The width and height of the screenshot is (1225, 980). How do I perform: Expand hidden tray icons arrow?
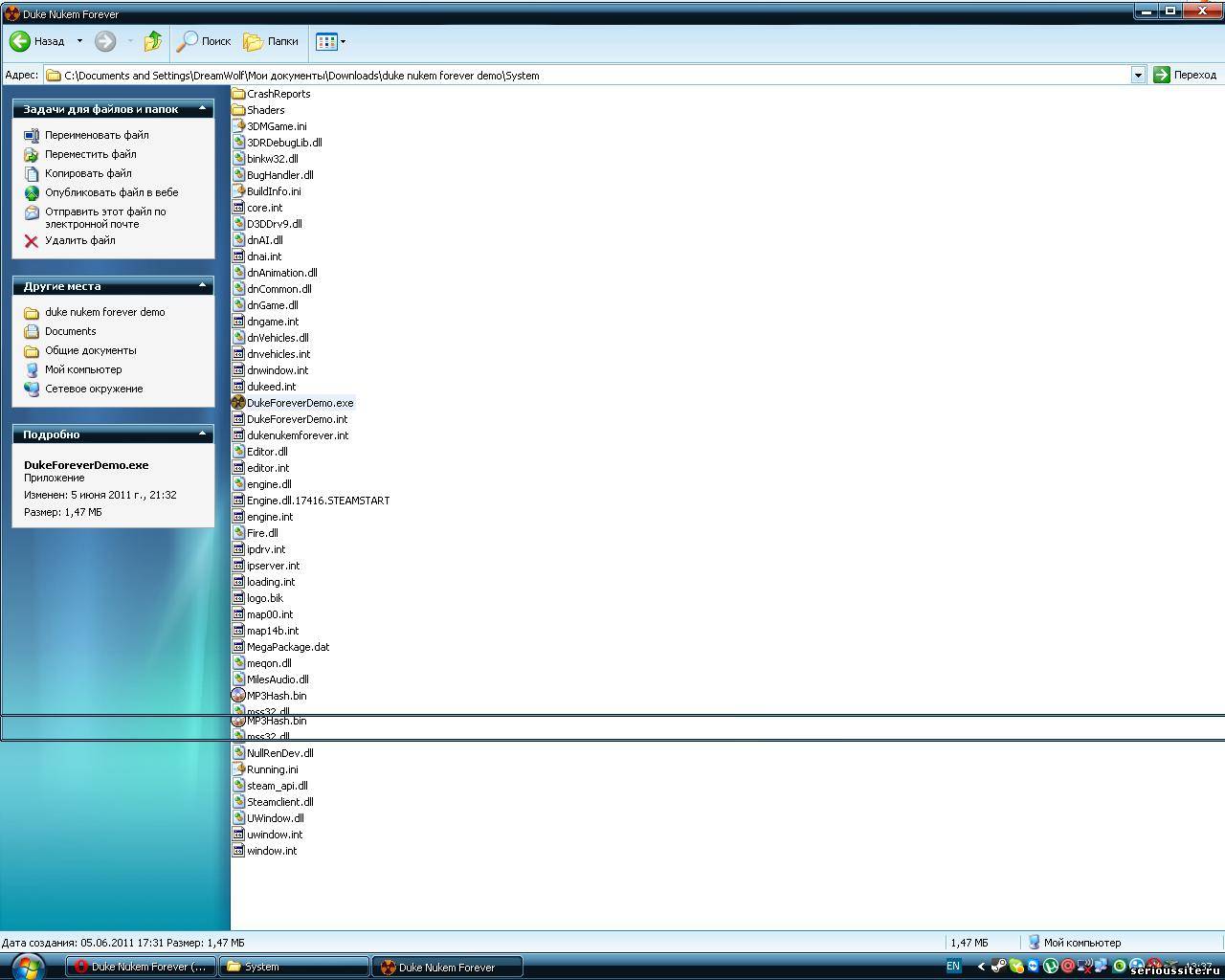[981, 967]
